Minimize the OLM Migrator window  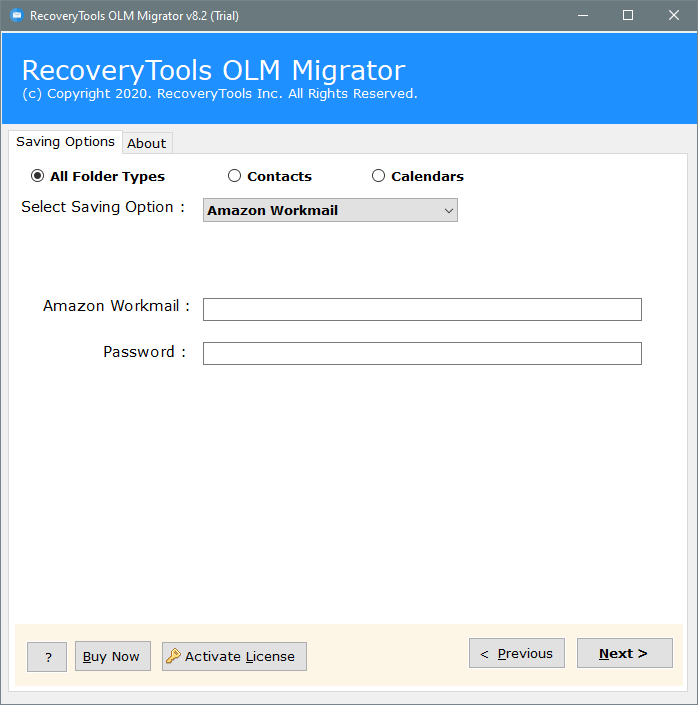coord(583,15)
